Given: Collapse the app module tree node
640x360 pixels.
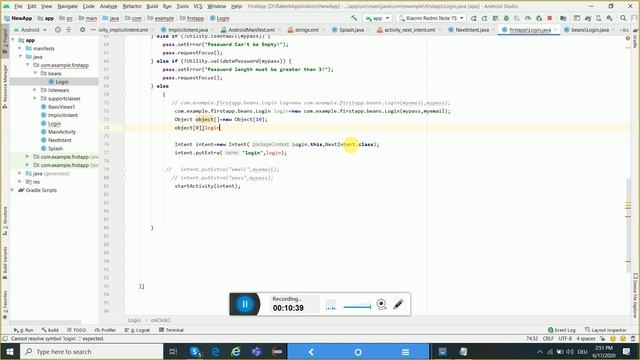Looking at the screenshot, I should (x=13, y=40).
